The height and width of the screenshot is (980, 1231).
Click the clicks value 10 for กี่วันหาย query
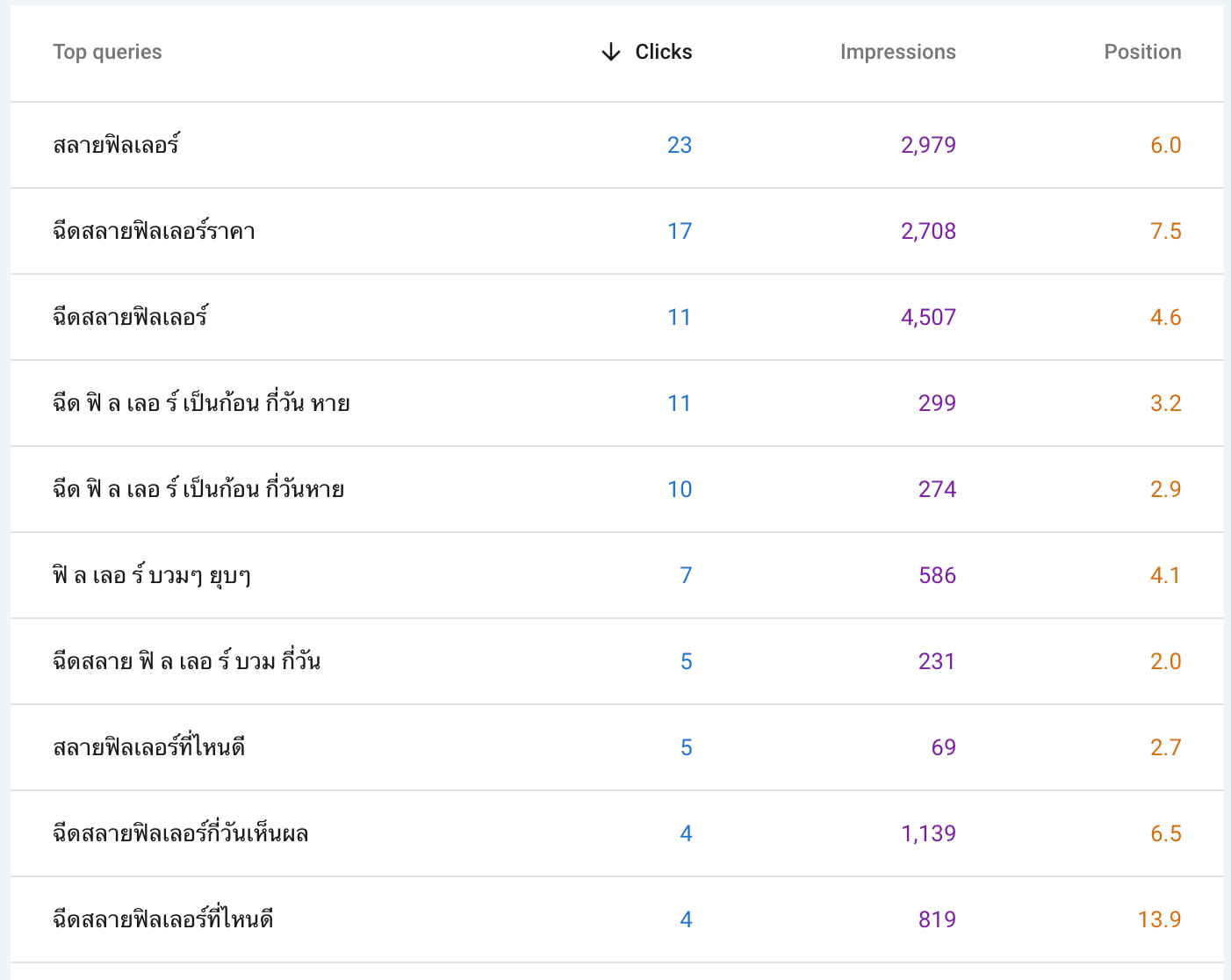click(680, 489)
